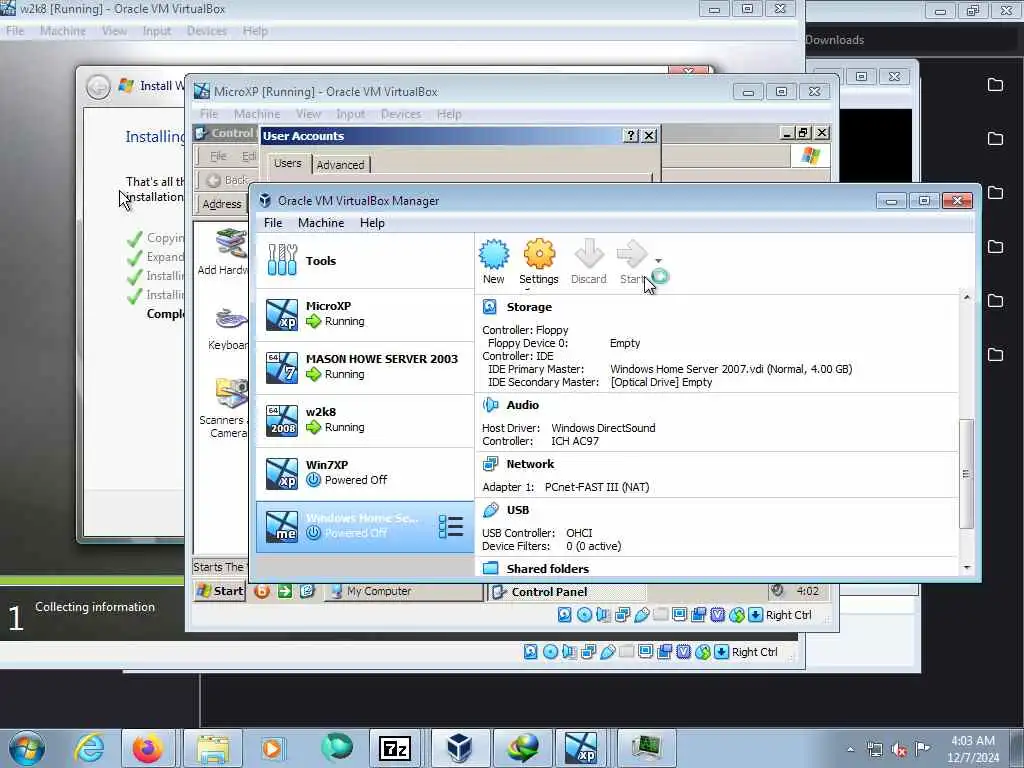
Task: Click the Shared folders section icon
Action: click(490, 568)
